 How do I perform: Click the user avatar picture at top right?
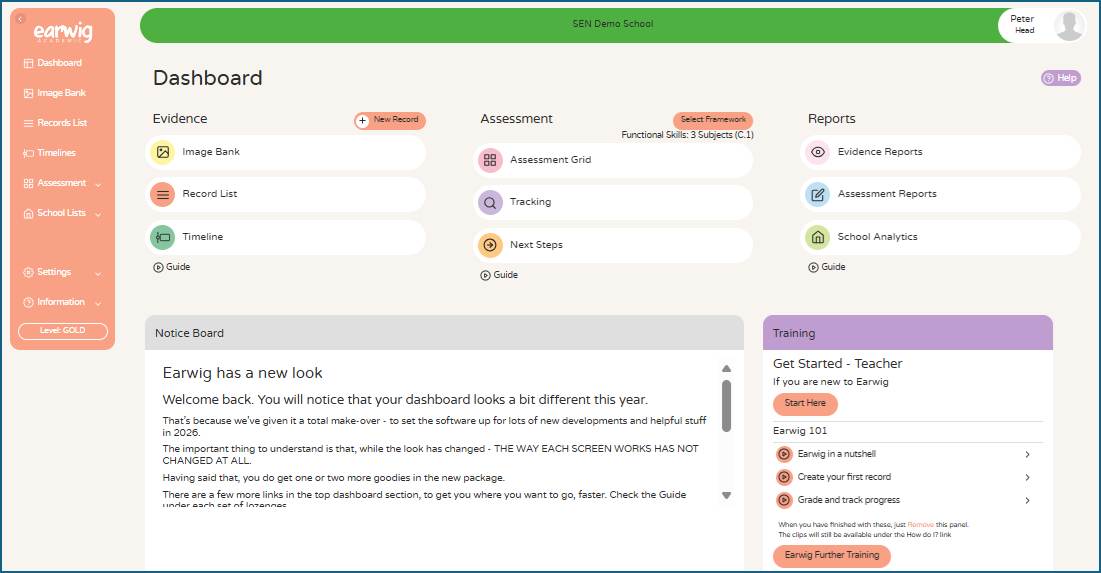pos(1069,26)
